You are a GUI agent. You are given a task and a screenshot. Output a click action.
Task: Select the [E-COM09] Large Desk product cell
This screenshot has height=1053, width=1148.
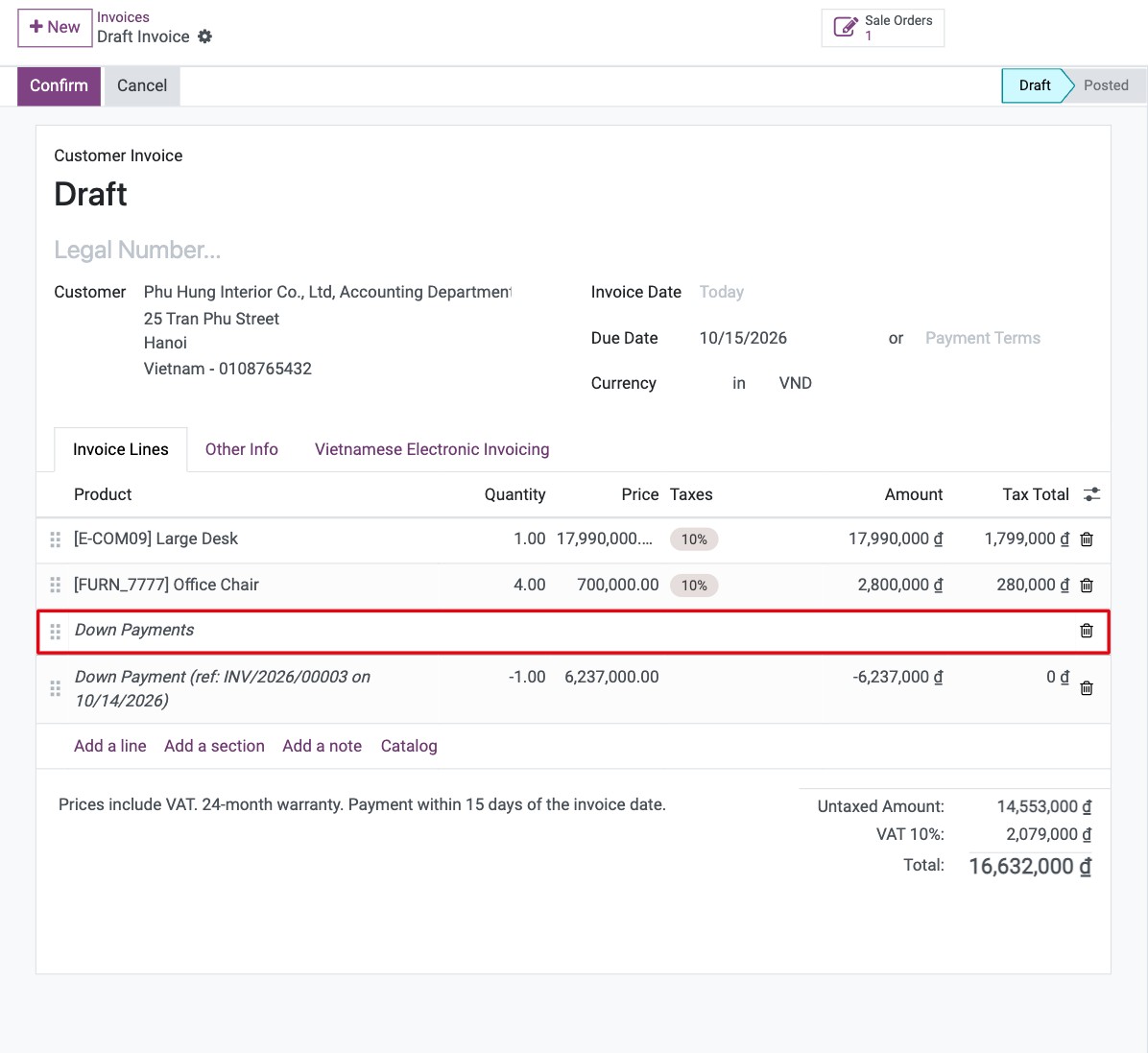tap(155, 538)
